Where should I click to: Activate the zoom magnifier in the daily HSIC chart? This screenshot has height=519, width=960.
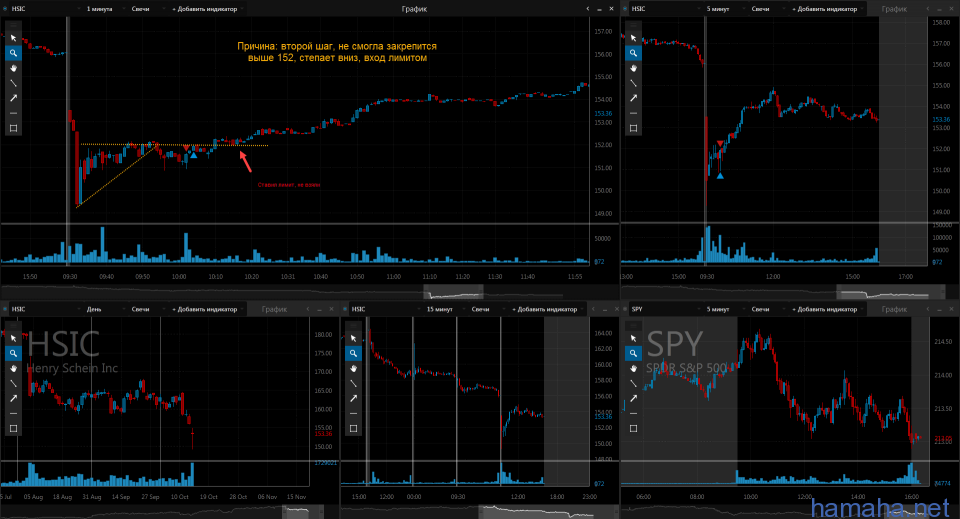(x=13, y=353)
